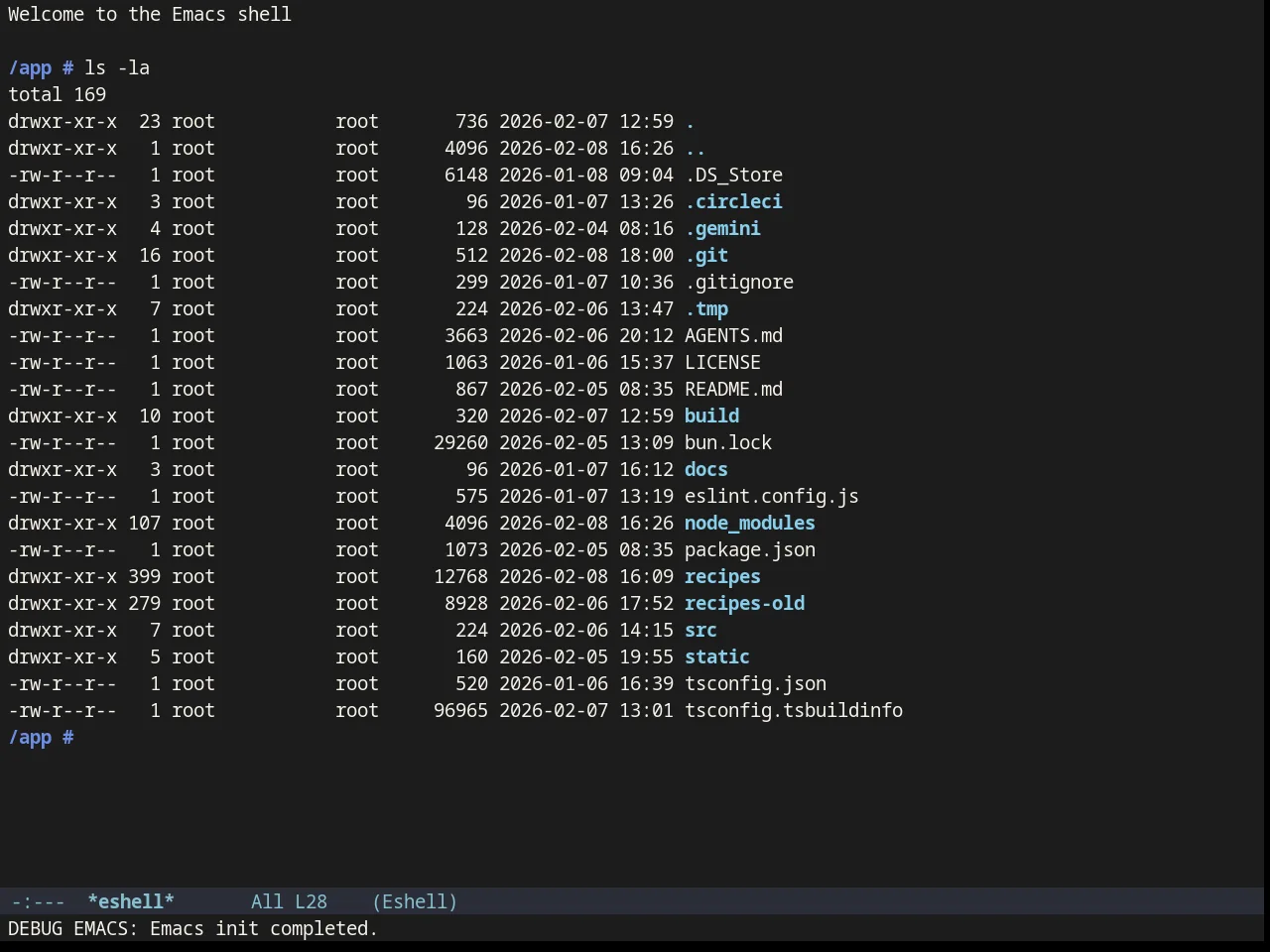The height and width of the screenshot is (952, 1270).
Task: Click the parent directory '..' entry
Action: [x=696, y=148]
